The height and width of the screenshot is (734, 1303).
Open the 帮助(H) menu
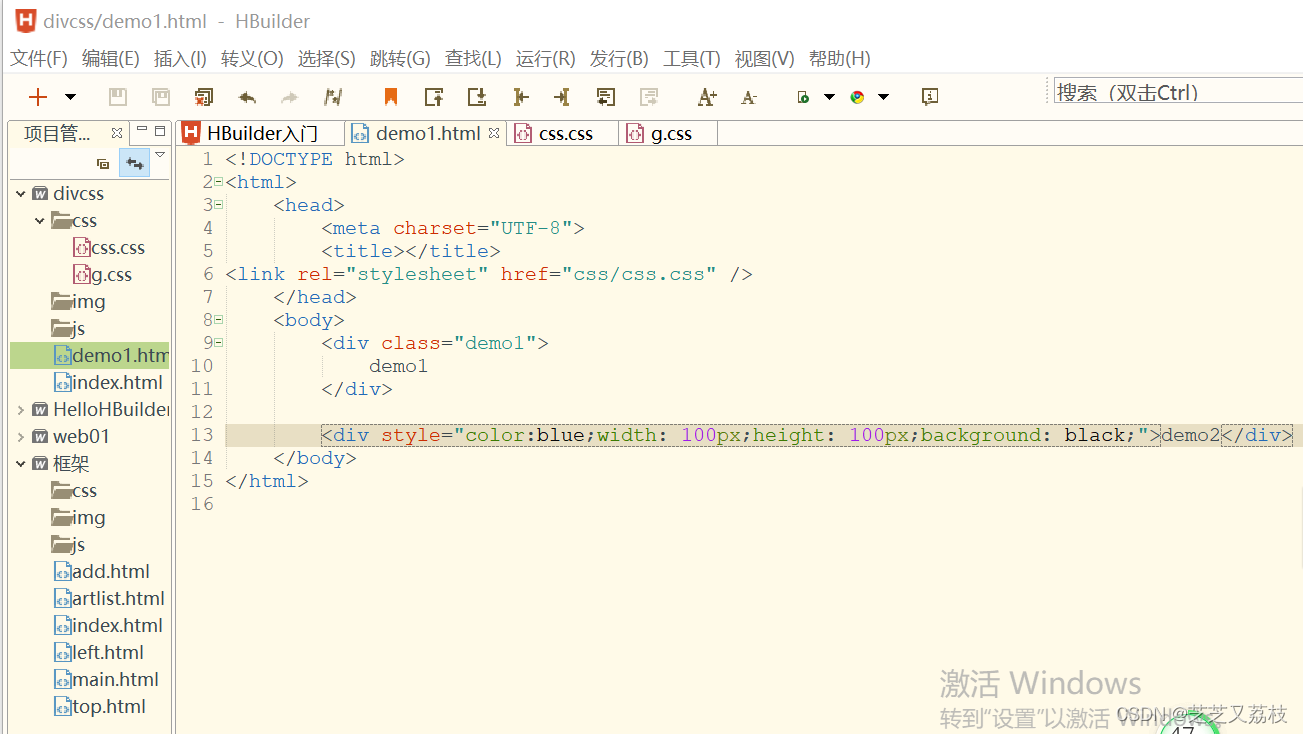point(839,59)
